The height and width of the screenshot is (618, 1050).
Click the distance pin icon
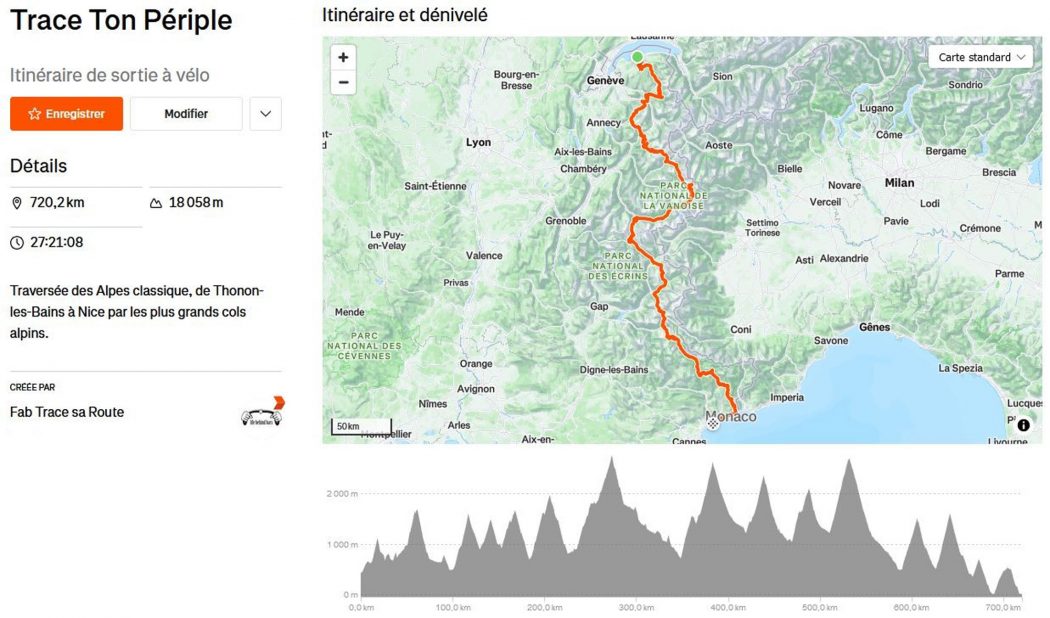point(17,203)
